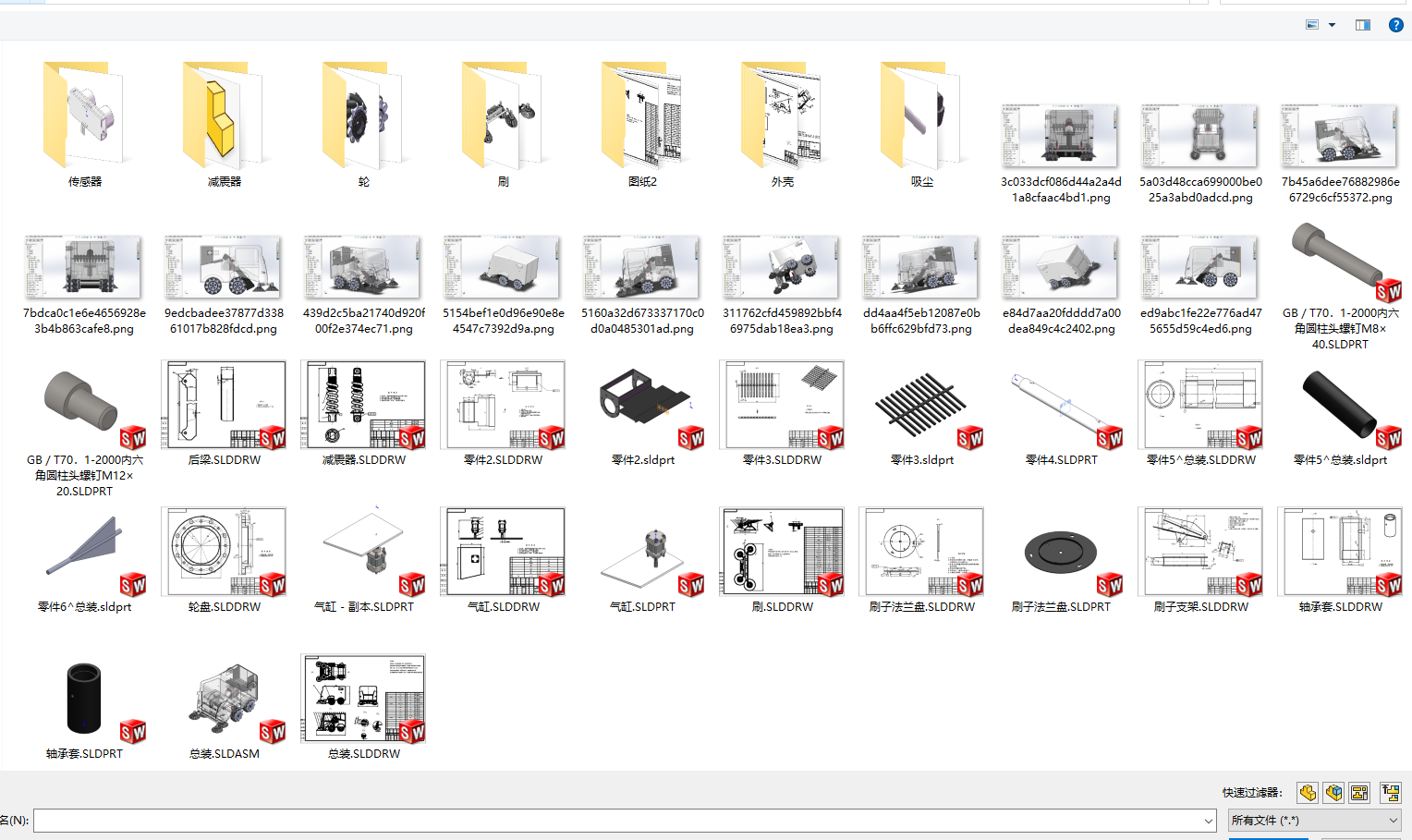Select 零件2.sldprt part file

[x=643, y=413]
